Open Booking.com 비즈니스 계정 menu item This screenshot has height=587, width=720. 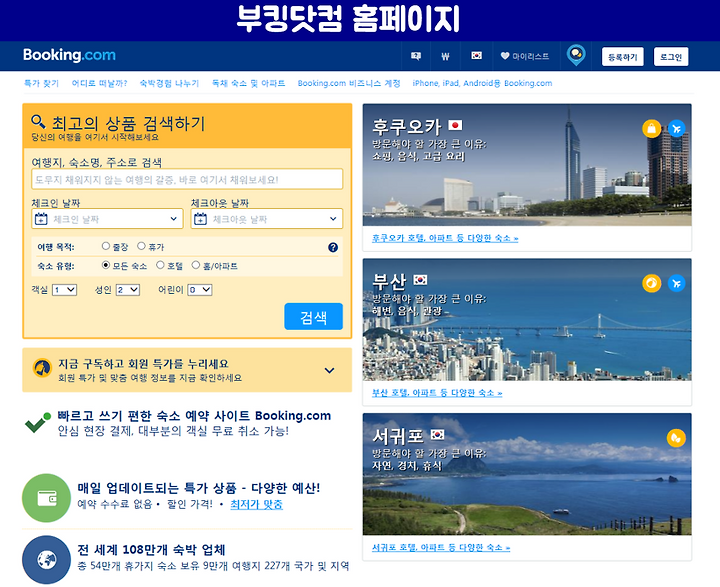349,83
